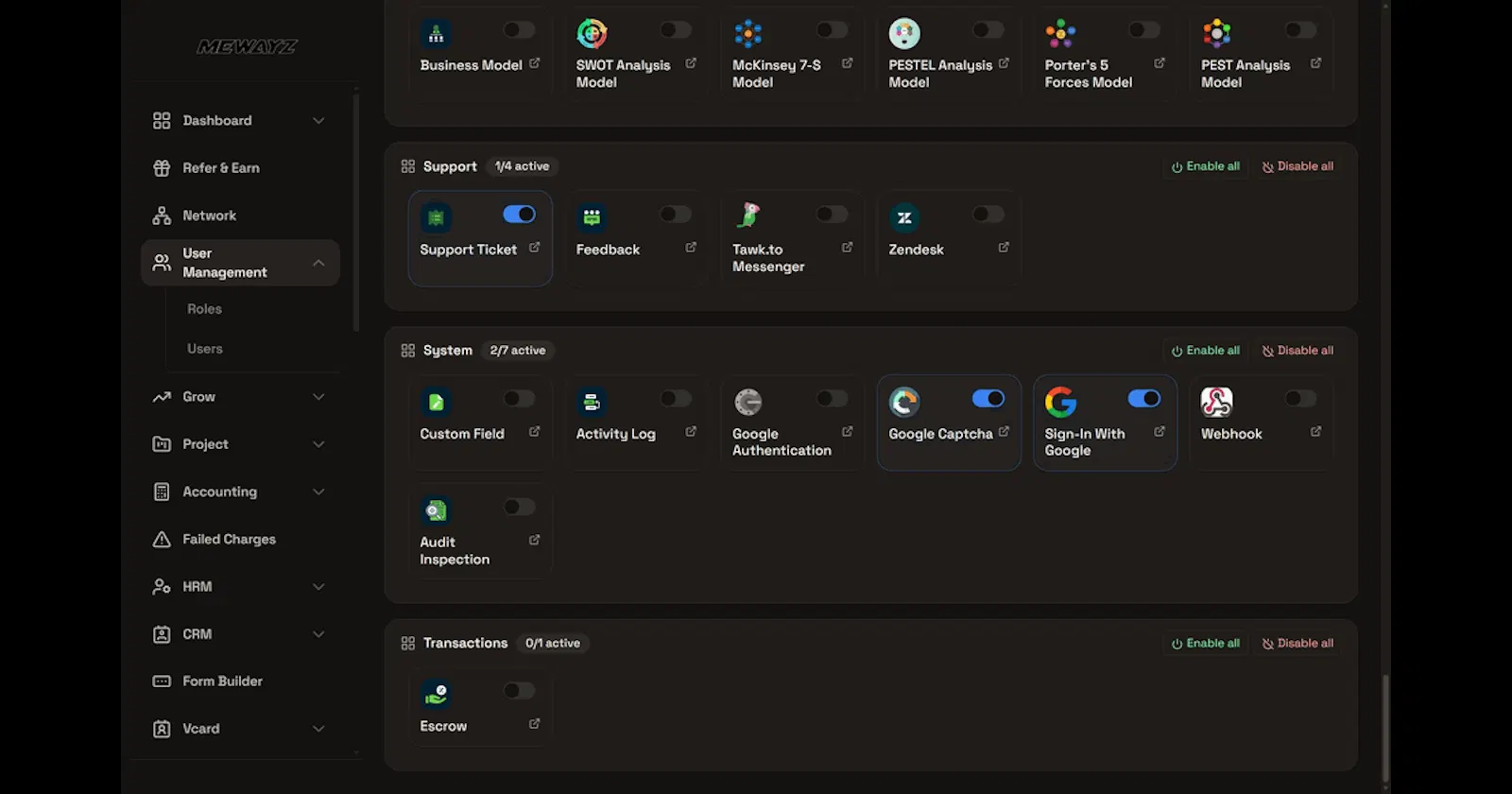Click Disable all in Transactions section
The height and width of the screenshot is (794, 1512).
1297,644
